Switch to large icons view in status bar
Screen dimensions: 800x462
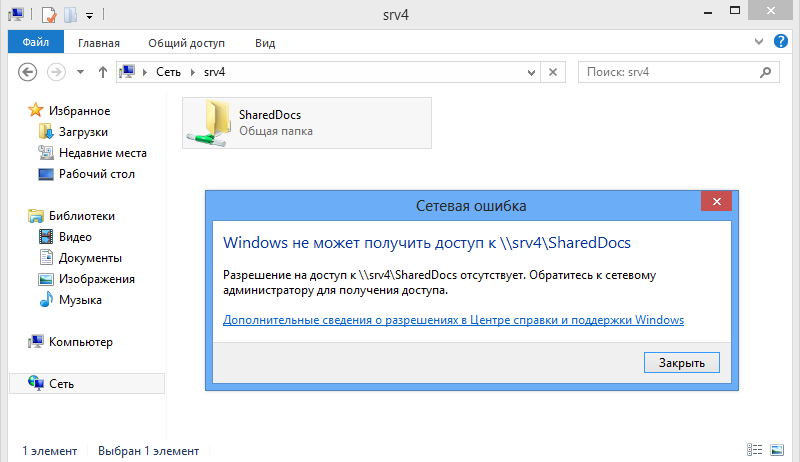point(777,449)
